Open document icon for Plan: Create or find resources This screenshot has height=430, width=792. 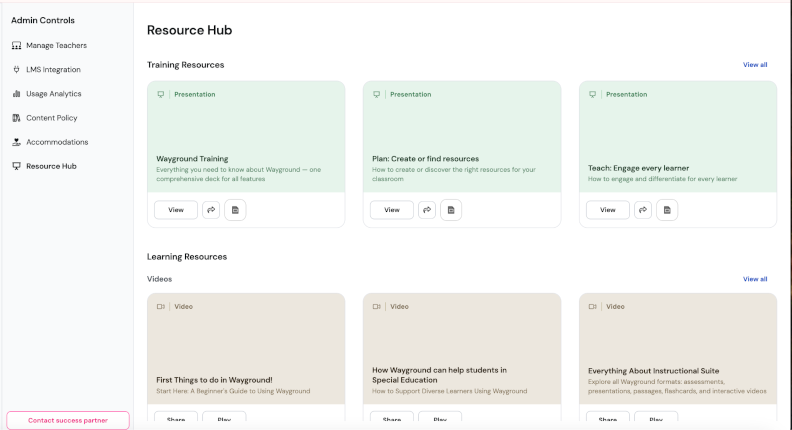tap(451, 210)
